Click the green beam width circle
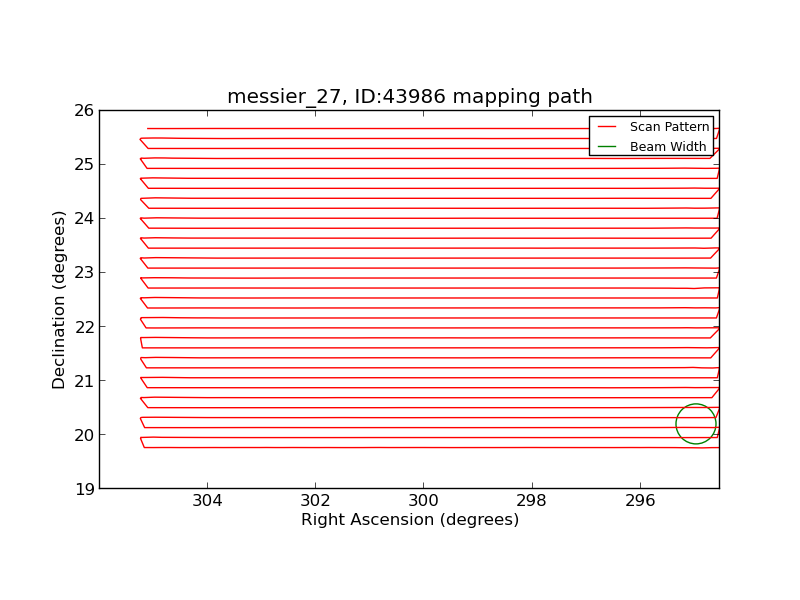Image resolution: width=800 pixels, height=600 pixels. (x=696, y=423)
